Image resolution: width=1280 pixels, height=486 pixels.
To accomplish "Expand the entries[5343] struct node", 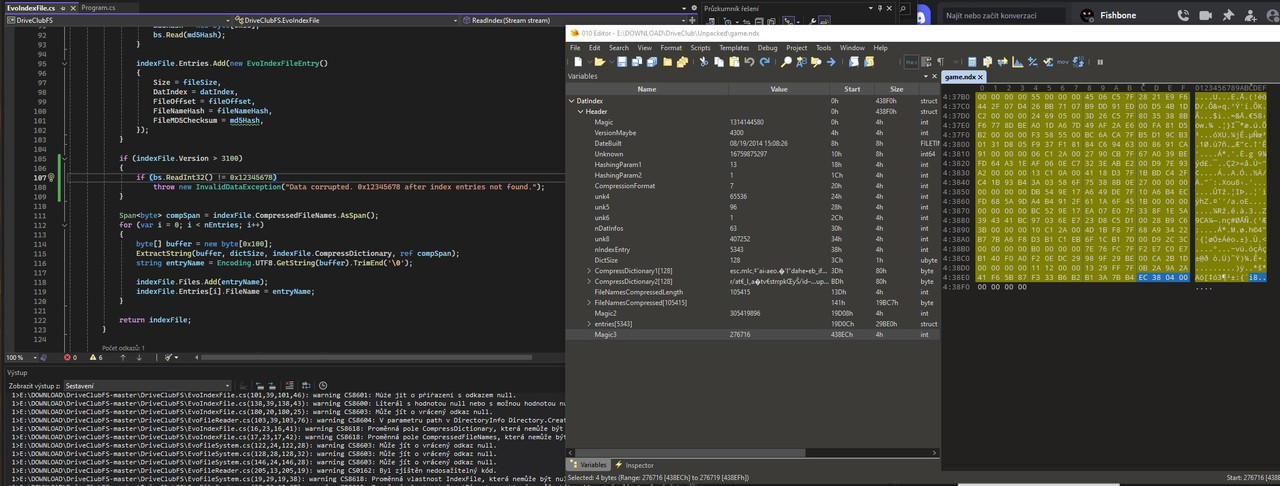I will pos(589,324).
